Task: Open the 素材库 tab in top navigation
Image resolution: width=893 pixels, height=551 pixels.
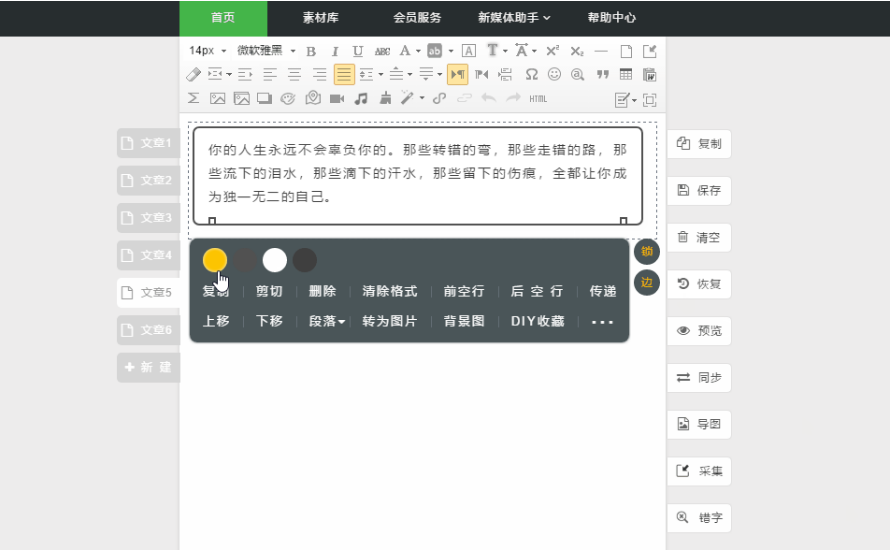Action: [321, 18]
